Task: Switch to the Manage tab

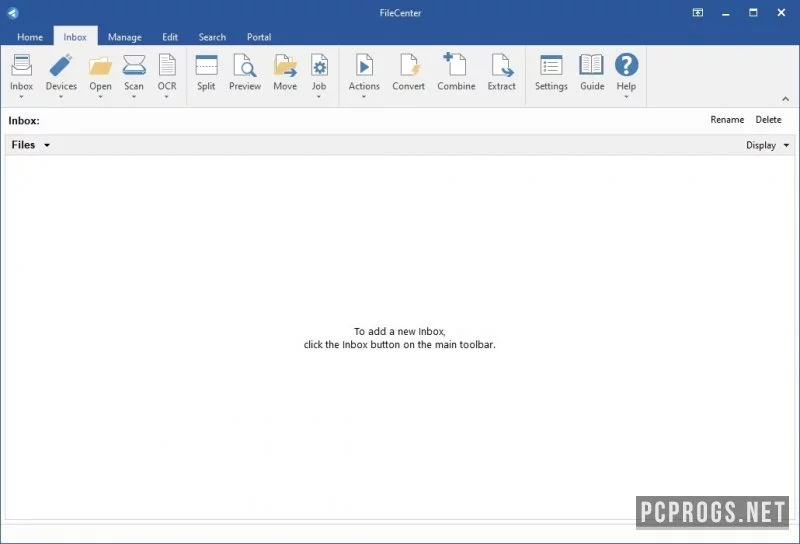Action: pyautogui.click(x=124, y=37)
